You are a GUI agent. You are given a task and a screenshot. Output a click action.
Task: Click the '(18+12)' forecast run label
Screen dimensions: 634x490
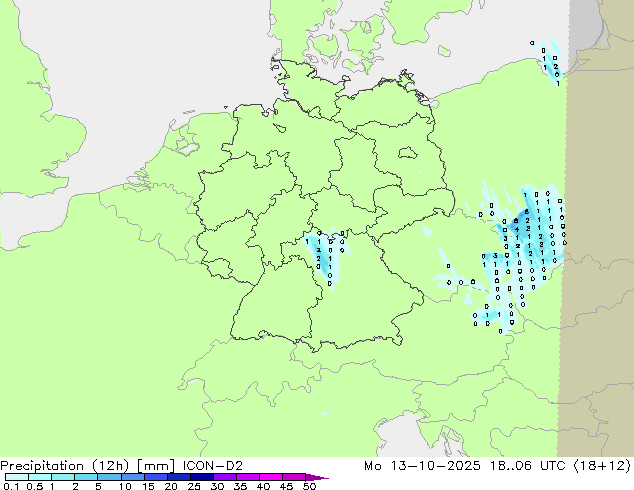[x=602, y=466]
